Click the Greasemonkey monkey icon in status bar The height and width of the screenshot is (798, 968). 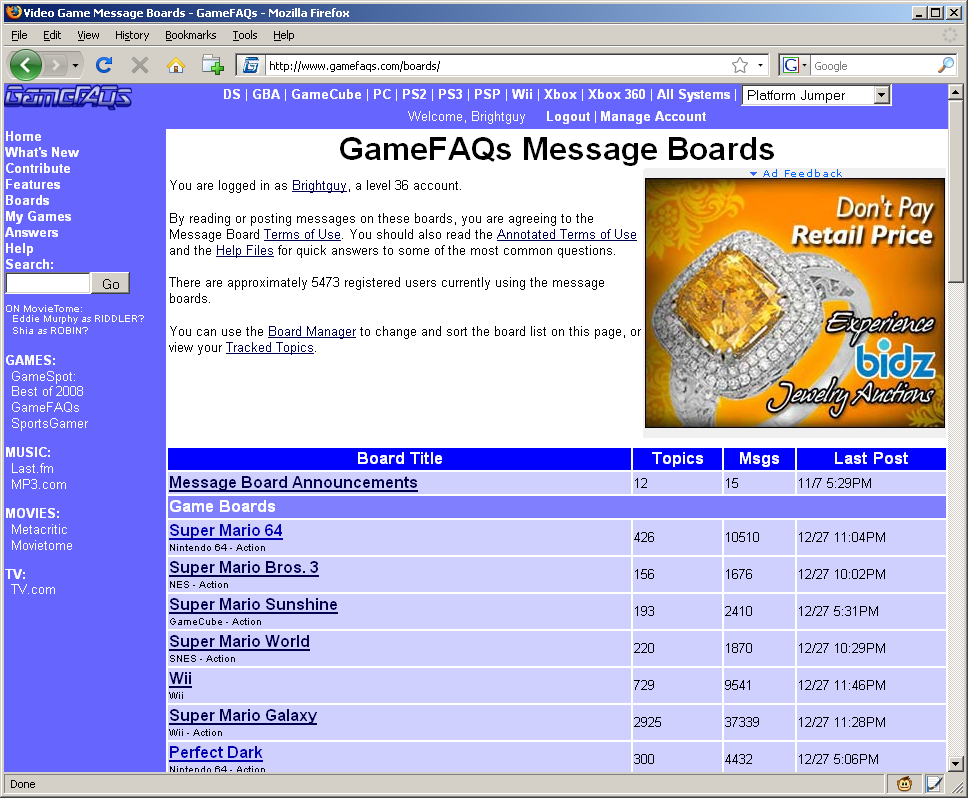[x=904, y=784]
